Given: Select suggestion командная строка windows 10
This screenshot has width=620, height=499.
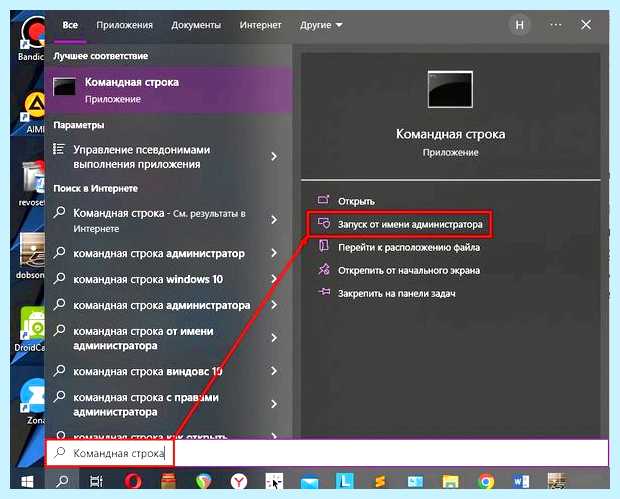Looking at the screenshot, I should (x=148, y=280).
